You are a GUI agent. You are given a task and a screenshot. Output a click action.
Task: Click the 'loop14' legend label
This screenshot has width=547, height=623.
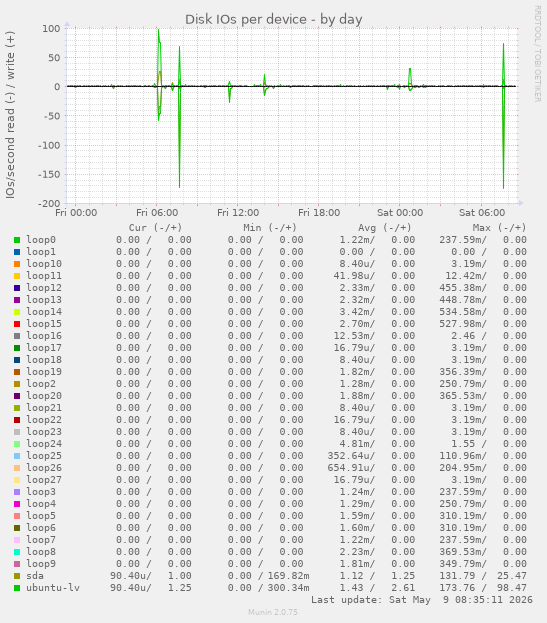pos(44,312)
